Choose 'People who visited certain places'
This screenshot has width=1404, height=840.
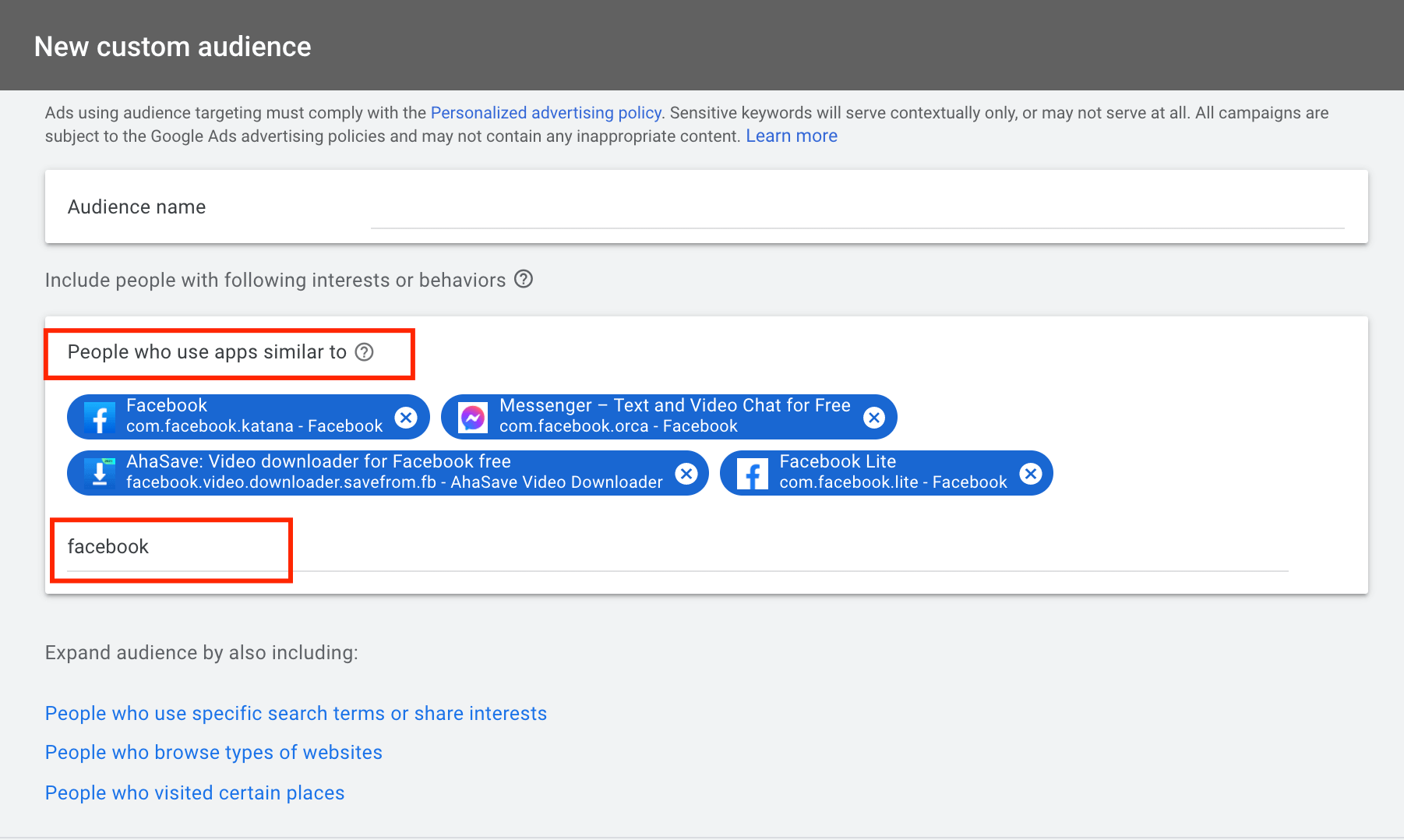195,792
